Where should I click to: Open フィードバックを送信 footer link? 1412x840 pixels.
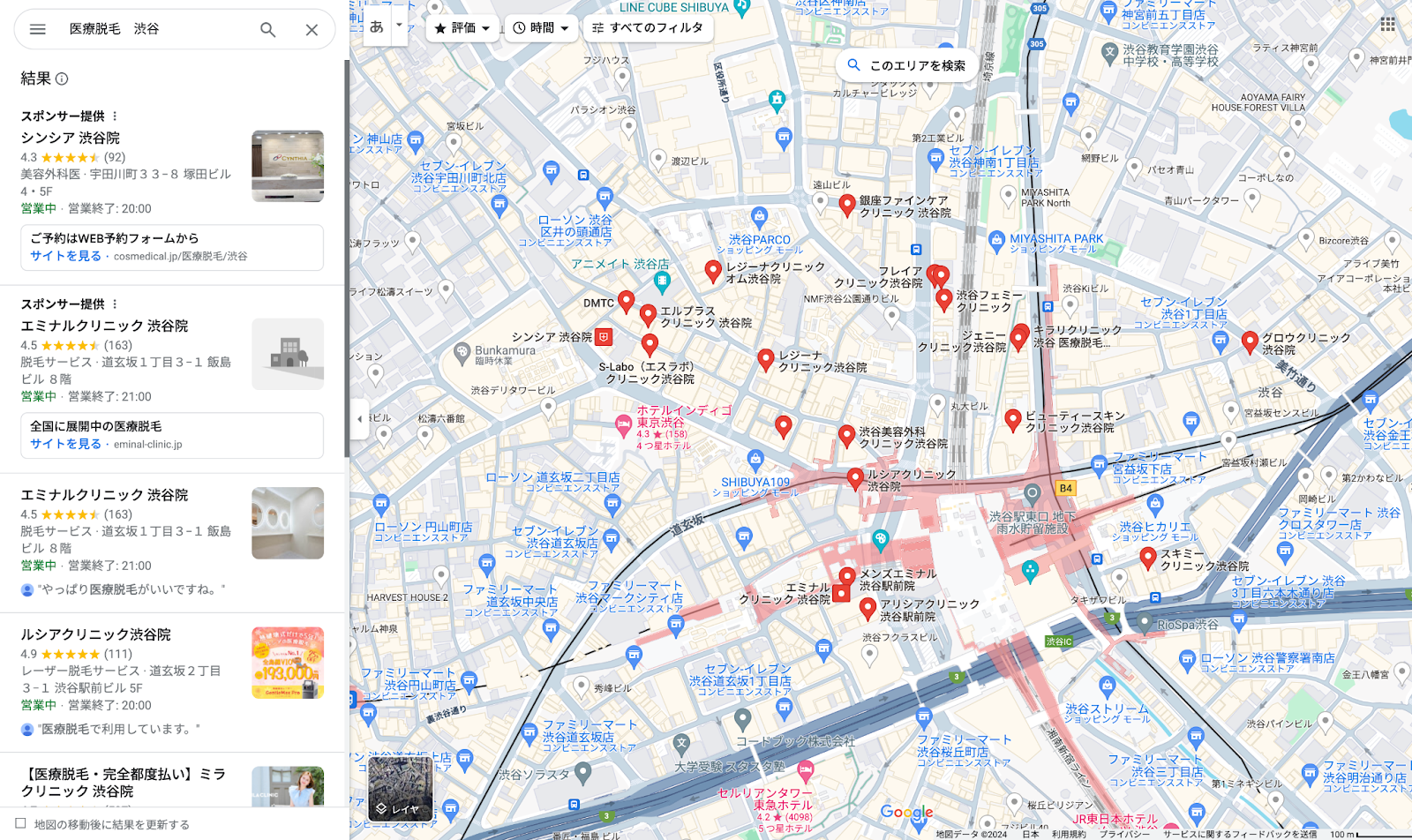(1240, 834)
